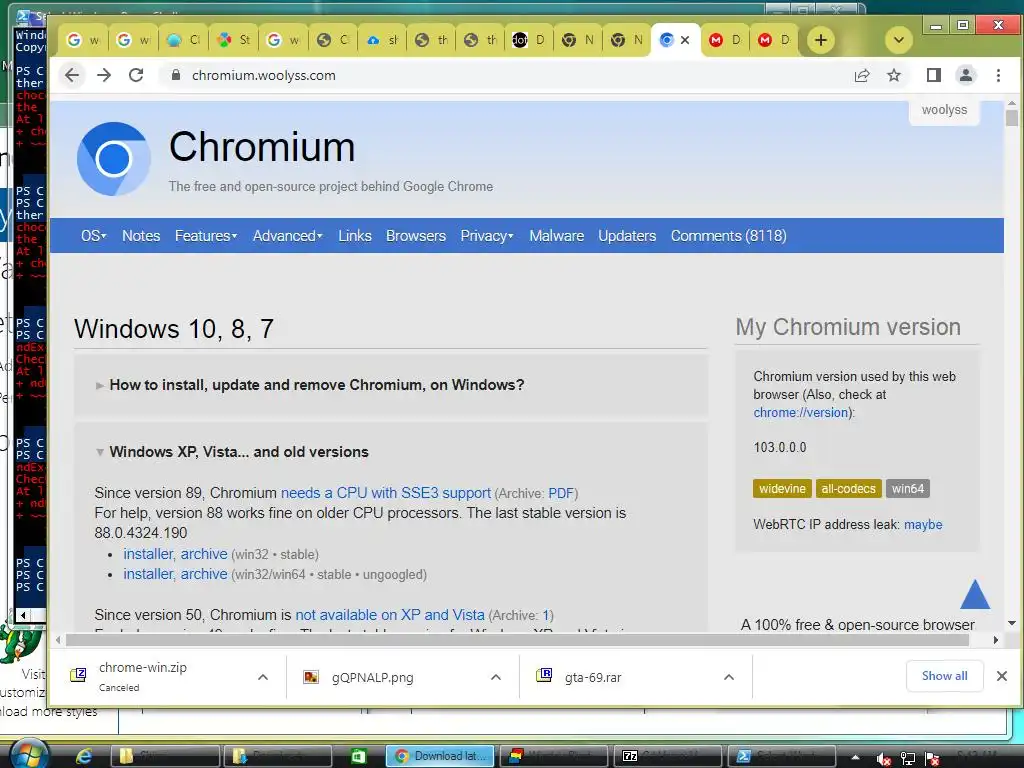Open the gQPNALP.png download icon
The width and height of the screenshot is (1024, 768).
[x=311, y=677]
